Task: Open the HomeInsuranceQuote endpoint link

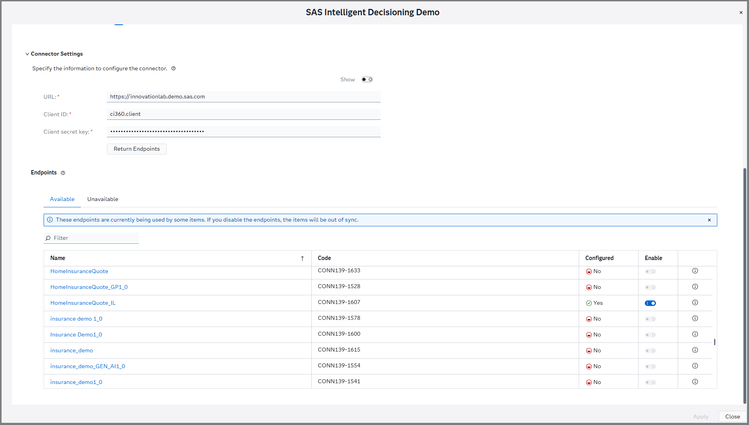Action: click(x=79, y=271)
